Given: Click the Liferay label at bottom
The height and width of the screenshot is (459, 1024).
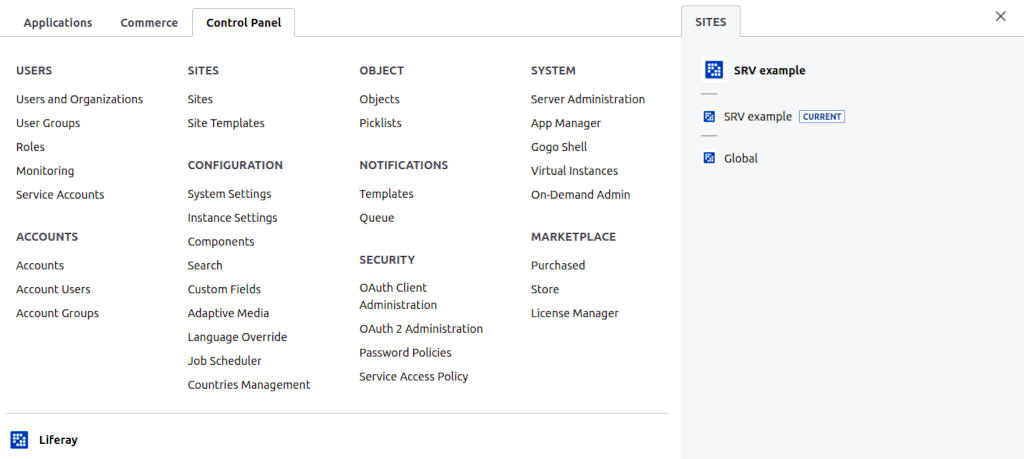Looking at the screenshot, I should click(58, 439).
